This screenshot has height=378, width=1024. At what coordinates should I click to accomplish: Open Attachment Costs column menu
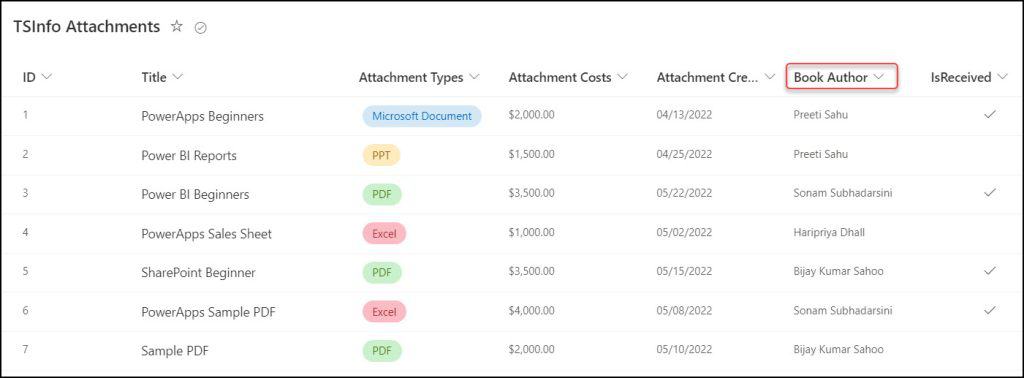point(622,77)
